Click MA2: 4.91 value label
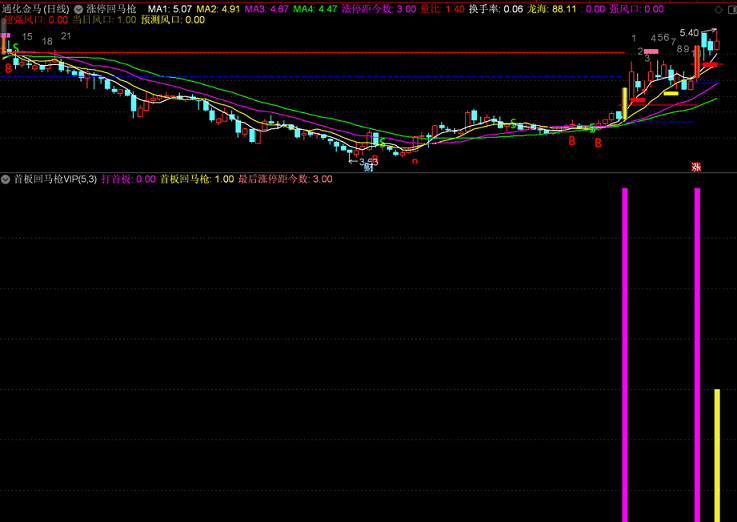The height and width of the screenshot is (522, 737). pos(218,9)
